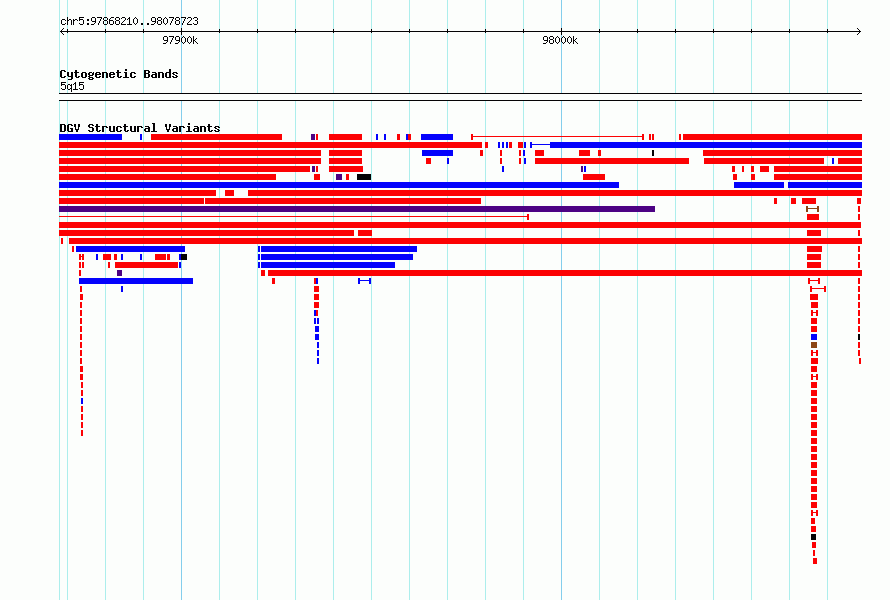Select the Cytogenetic Bands track title
Image resolution: width=890 pixels, height=600 pixels.
[x=119, y=74]
